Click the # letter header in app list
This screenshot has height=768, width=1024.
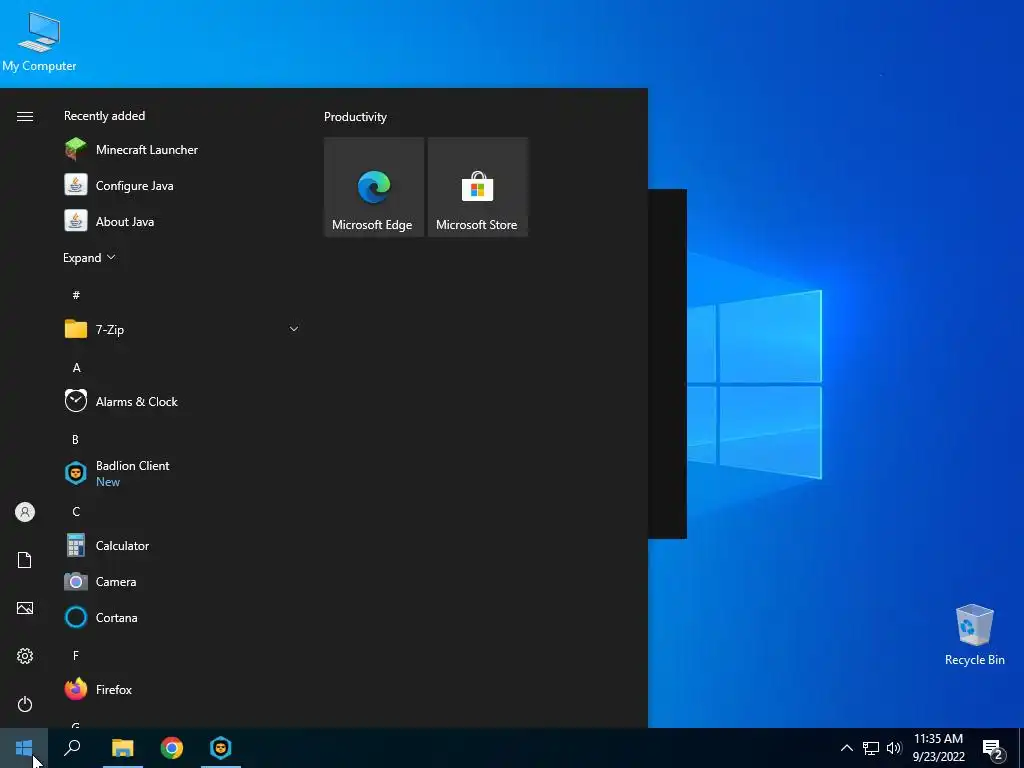(x=76, y=295)
